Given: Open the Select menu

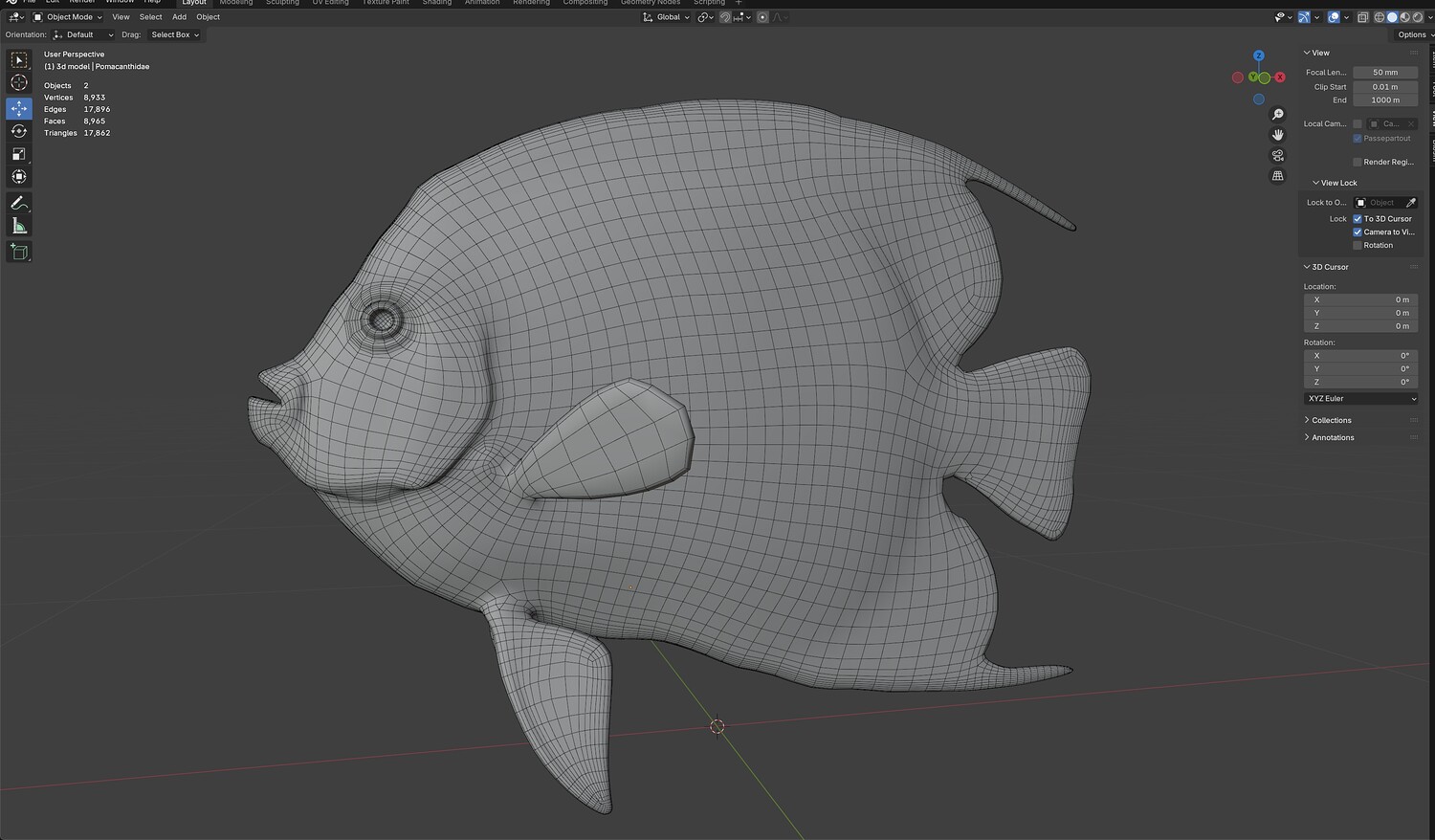Looking at the screenshot, I should (x=151, y=17).
